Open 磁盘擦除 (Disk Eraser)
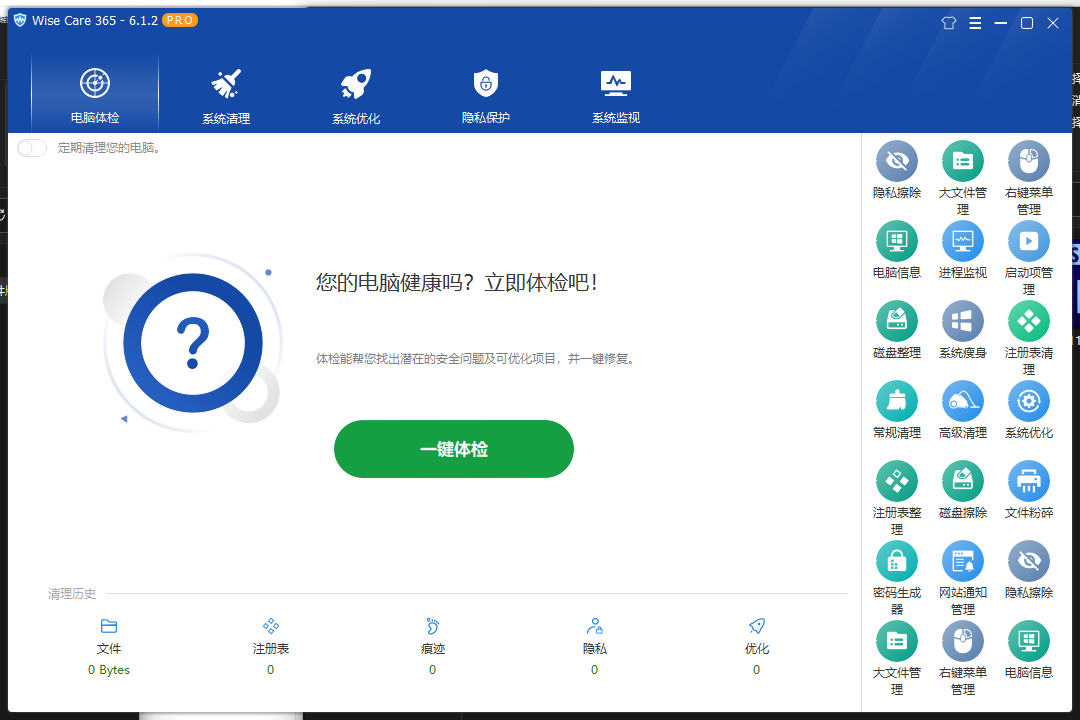 [963, 481]
